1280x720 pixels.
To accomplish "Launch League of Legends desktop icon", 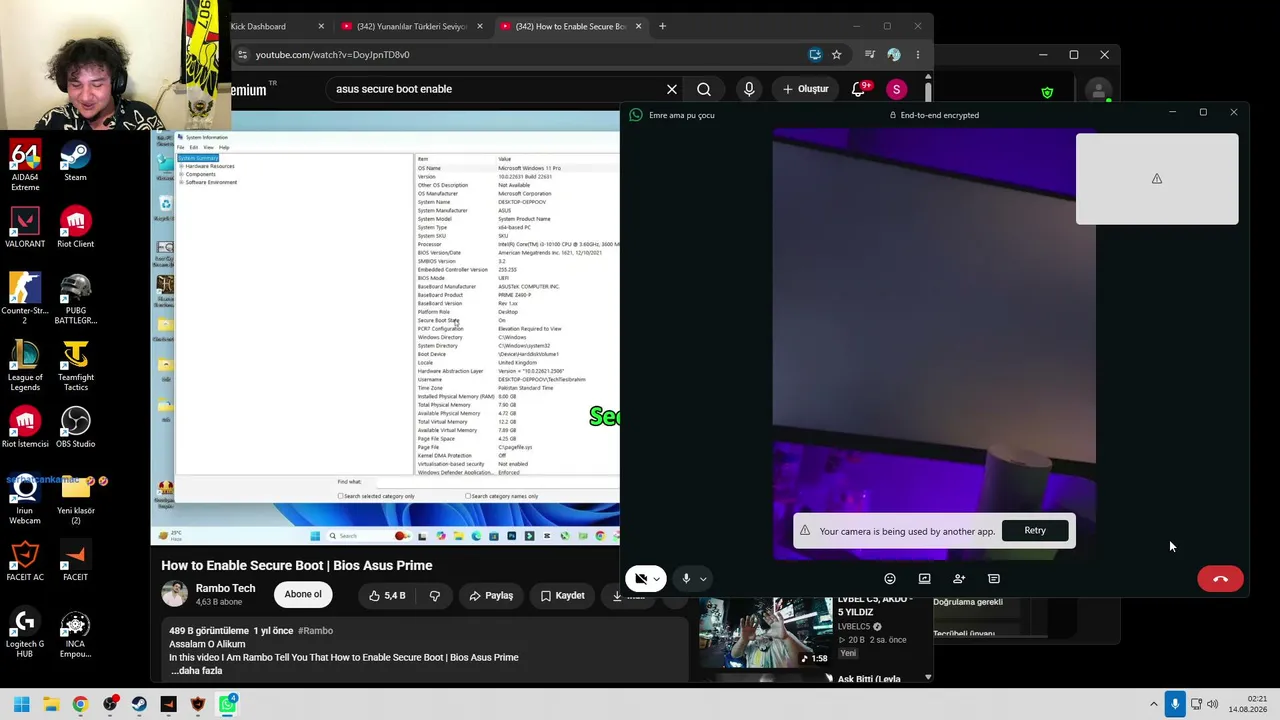I will pos(25,365).
